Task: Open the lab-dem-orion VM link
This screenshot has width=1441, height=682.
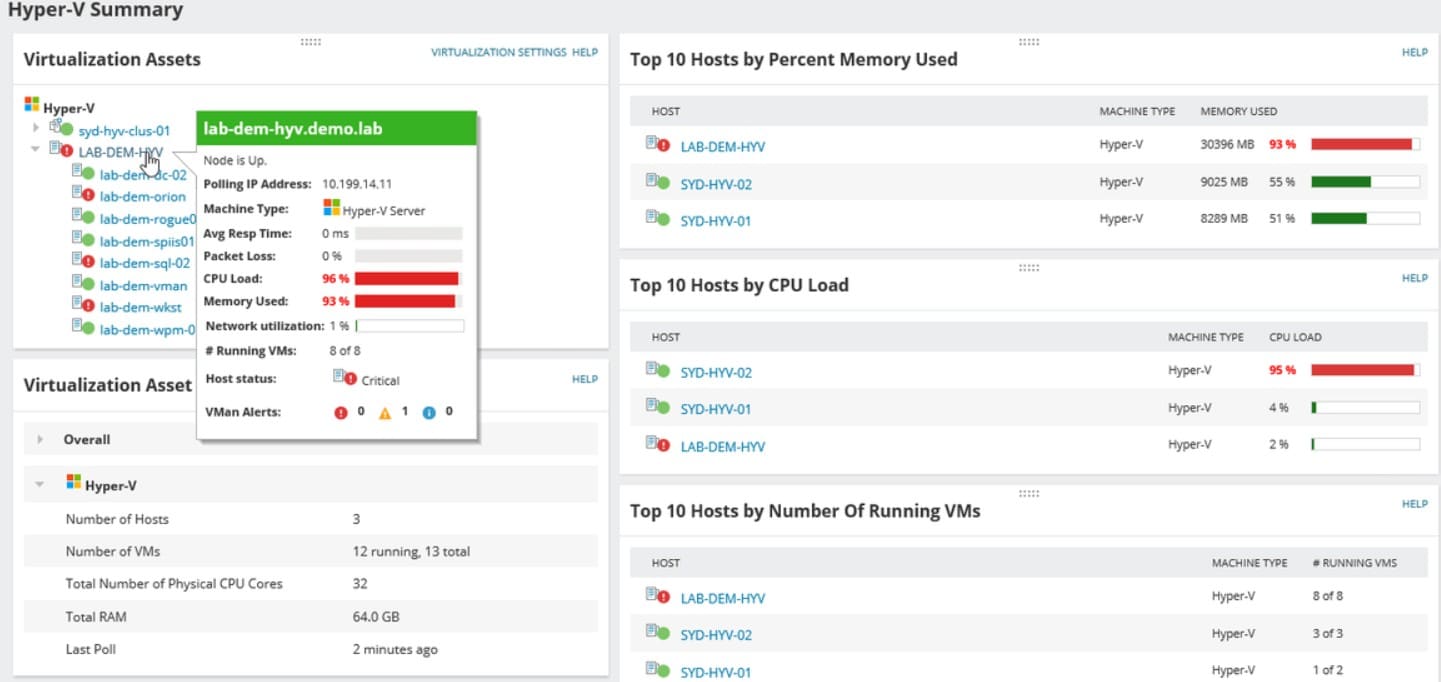Action: pyautogui.click(x=143, y=197)
